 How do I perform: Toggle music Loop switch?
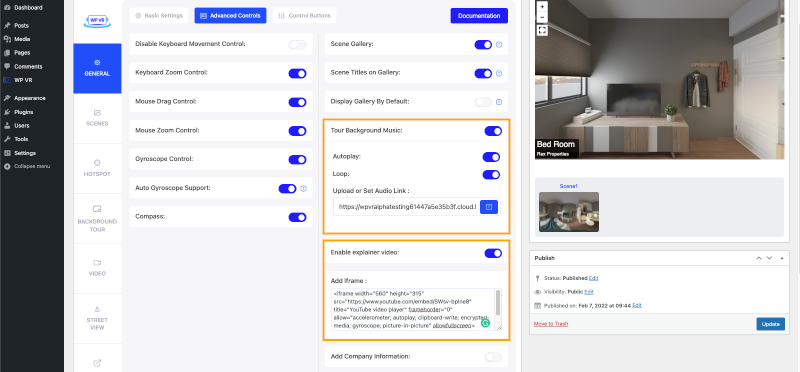click(x=491, y=175)
